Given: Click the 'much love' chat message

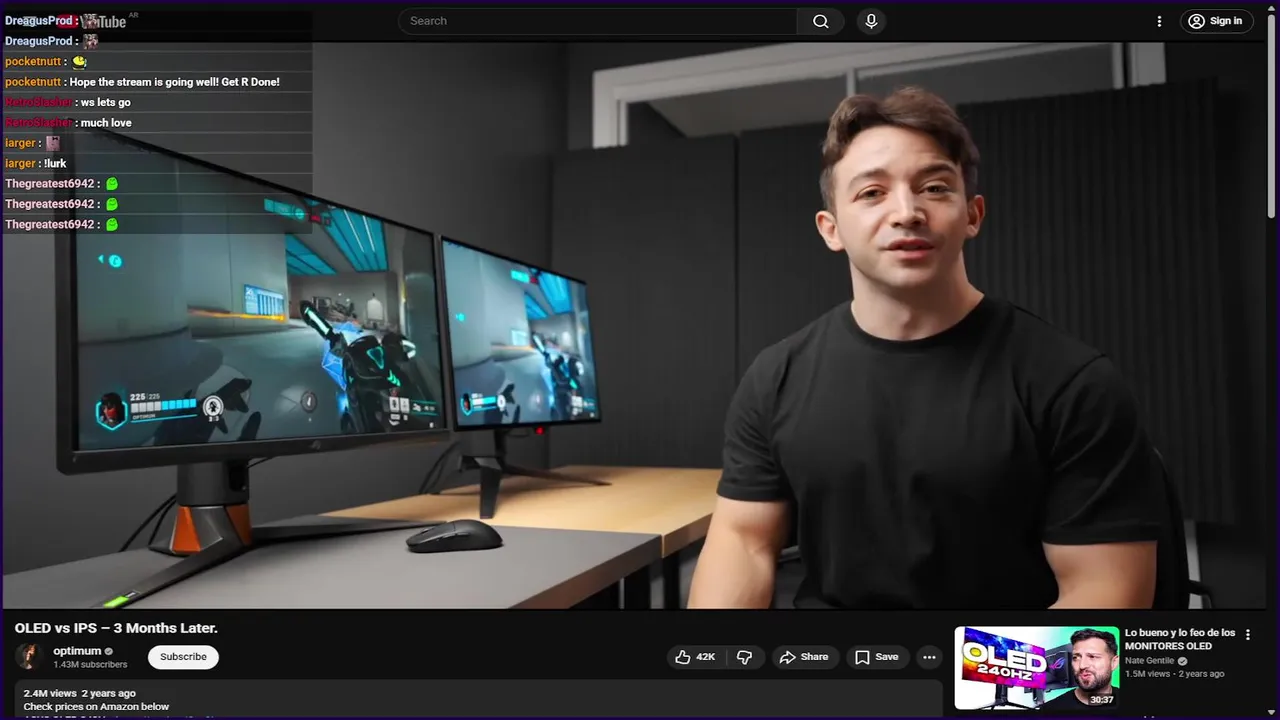Looking at the screenshot, I should [x=106, y=123].
